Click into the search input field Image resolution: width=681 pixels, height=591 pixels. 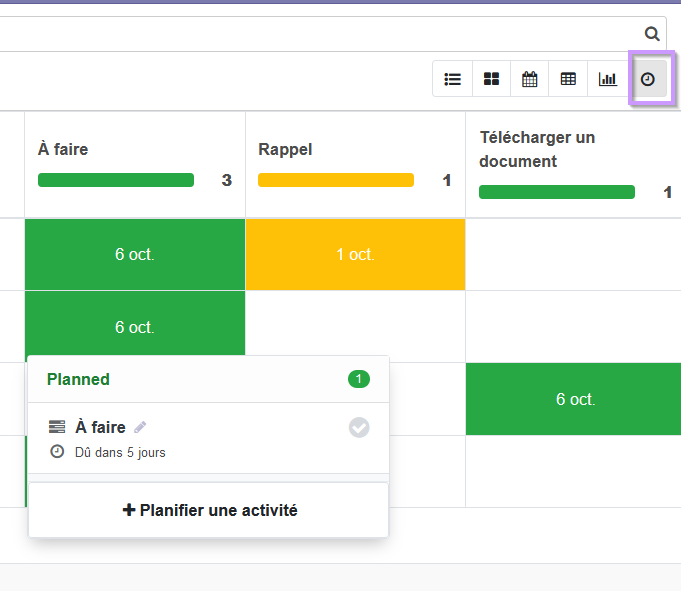coord(319,34)
